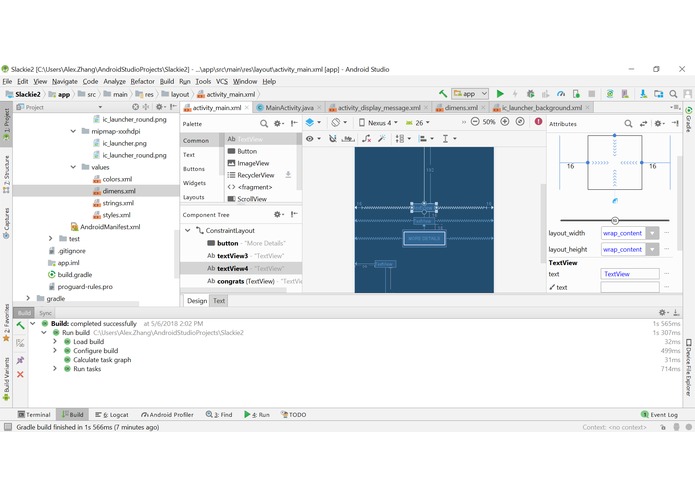695x494 pixels.
Task: Collapse ConstraintLayout in Component Tree
Action: pyautogui.click(x=187, y=230)
